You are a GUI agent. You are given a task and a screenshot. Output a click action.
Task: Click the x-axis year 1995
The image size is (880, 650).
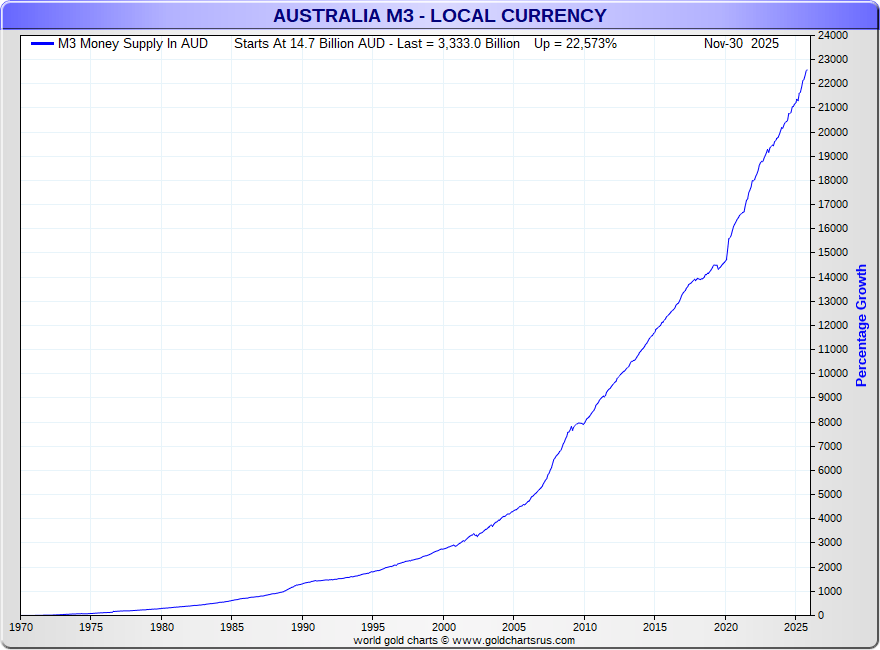click(373, 628)
